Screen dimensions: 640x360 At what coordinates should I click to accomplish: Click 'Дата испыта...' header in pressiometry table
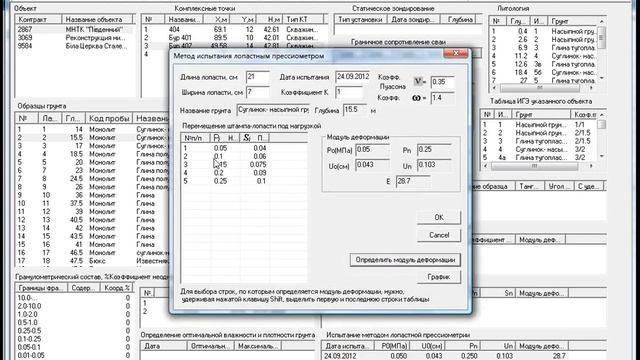pyautogui.click(x=347, y=346)
